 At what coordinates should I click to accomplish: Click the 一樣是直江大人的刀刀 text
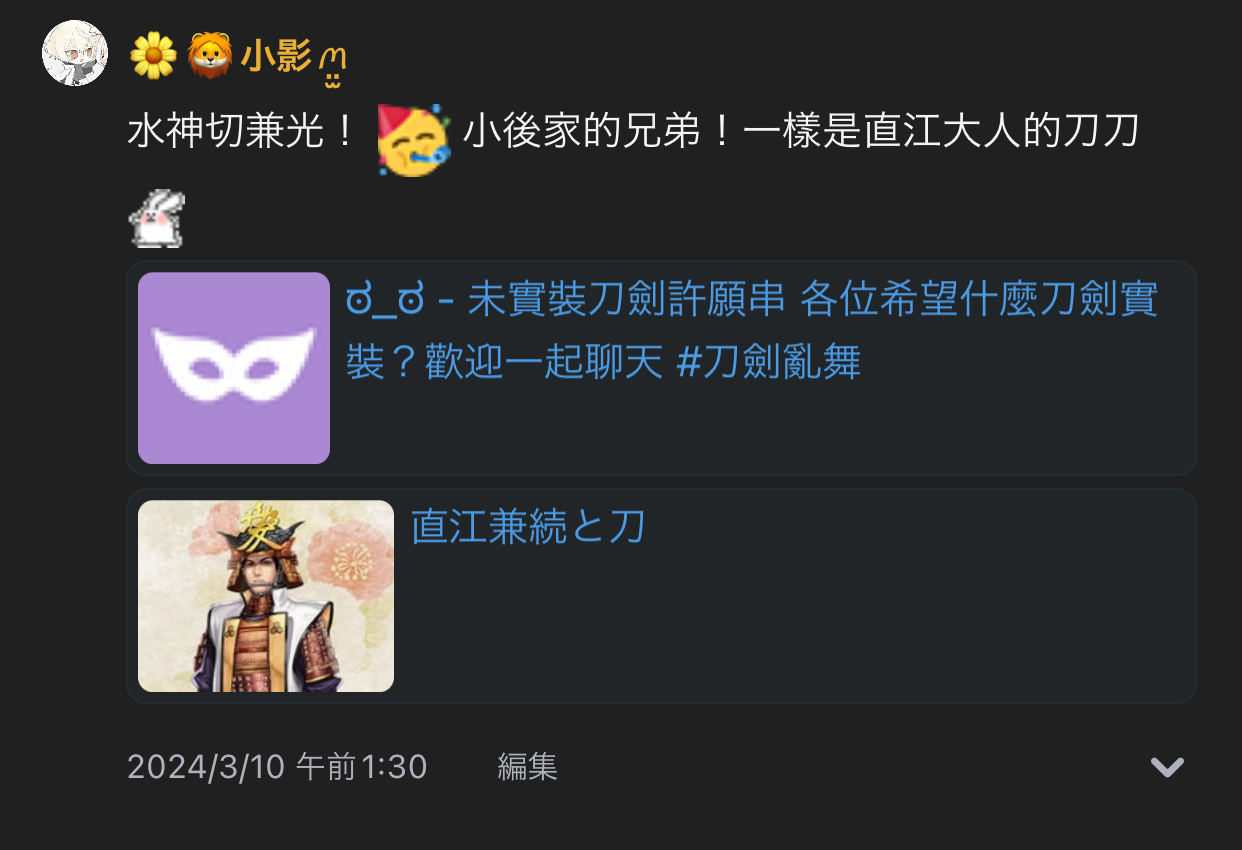click(940, 133)
